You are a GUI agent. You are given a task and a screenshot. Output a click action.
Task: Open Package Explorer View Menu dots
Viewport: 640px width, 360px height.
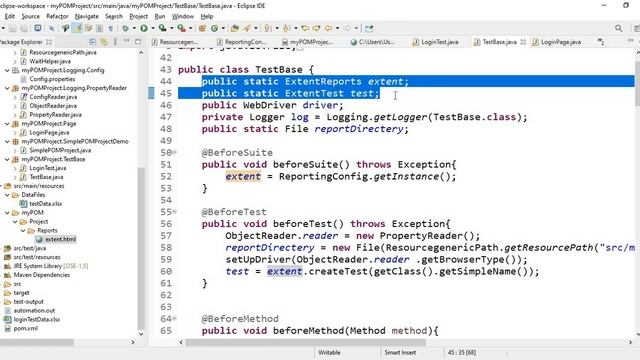[x=116, y=42]
